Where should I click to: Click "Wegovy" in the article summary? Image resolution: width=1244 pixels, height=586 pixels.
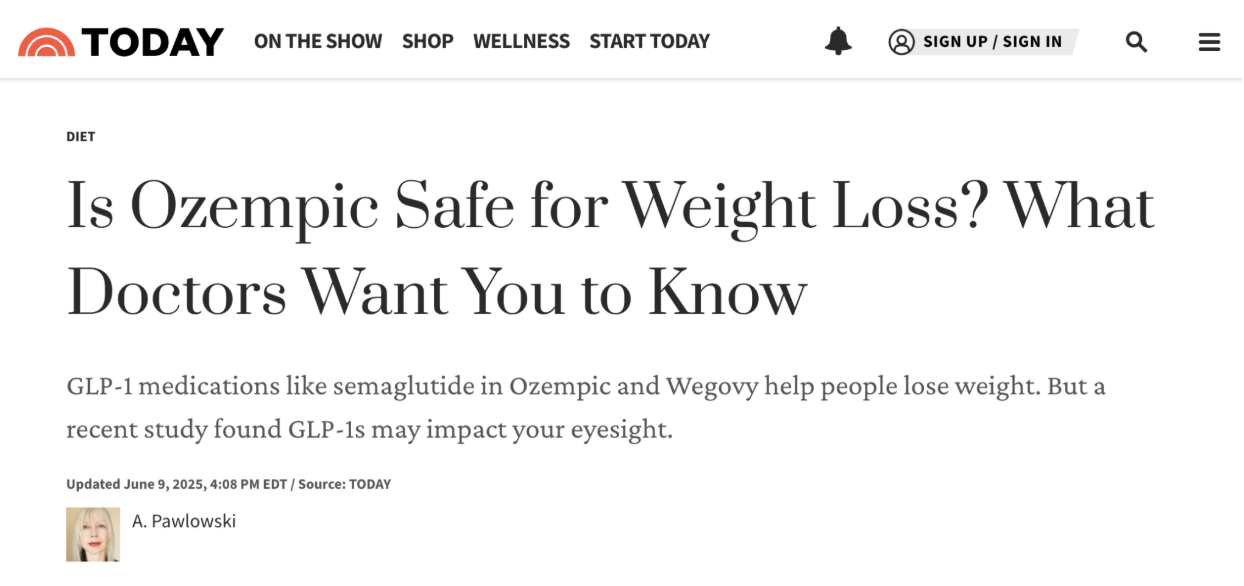click(x=708, y=386)
